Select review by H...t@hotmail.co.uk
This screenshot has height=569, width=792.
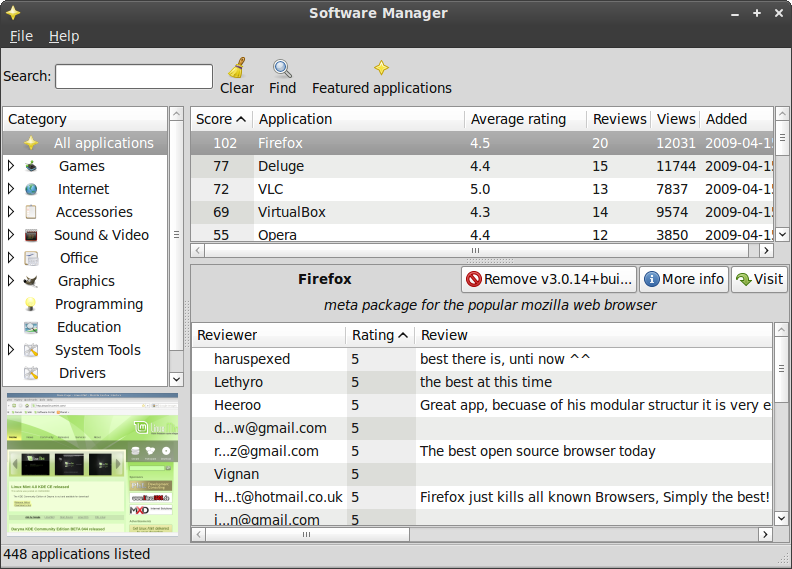[x=482, y=497]
